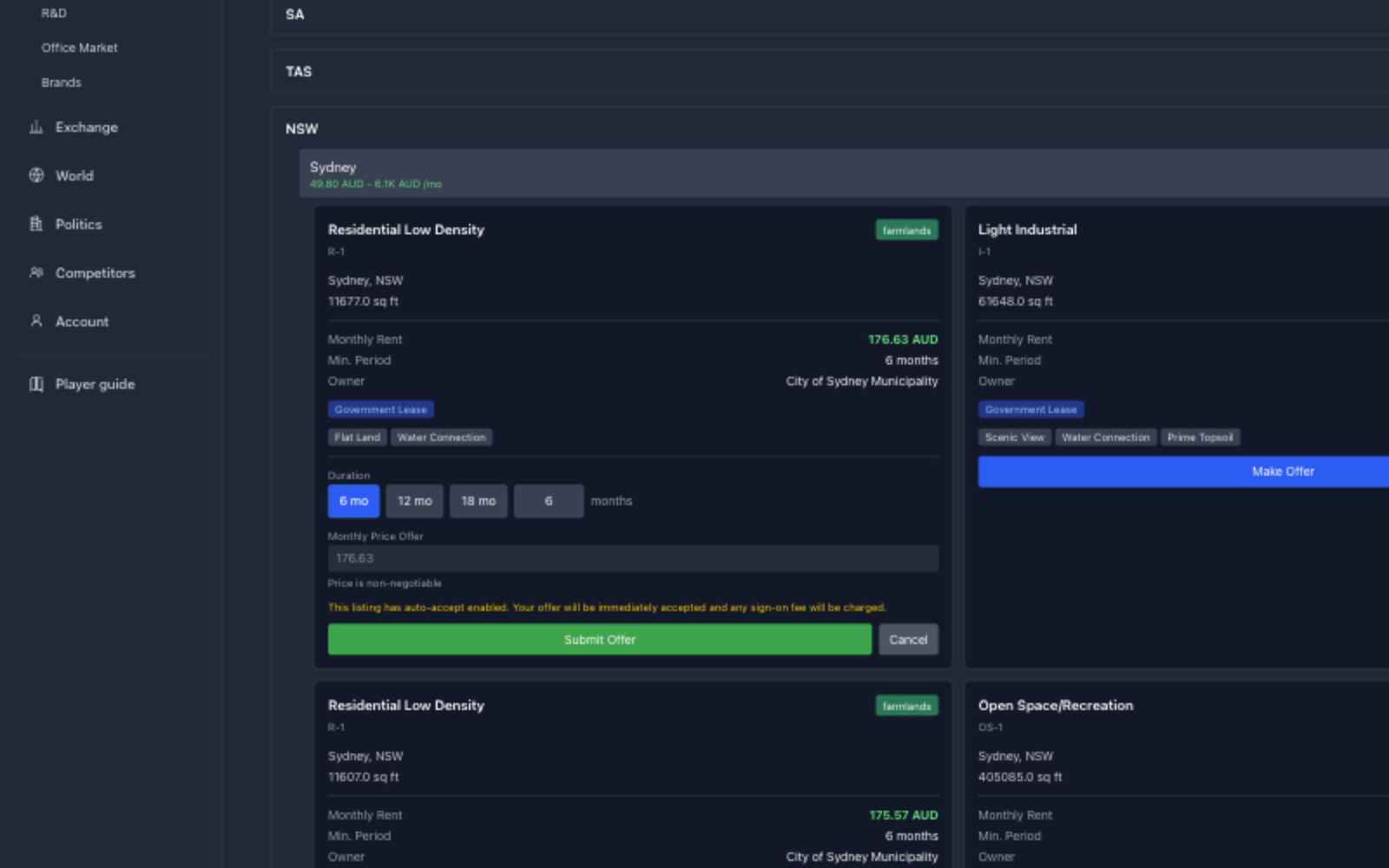
Task: Cancel the offer form
Action: (908, 640)
